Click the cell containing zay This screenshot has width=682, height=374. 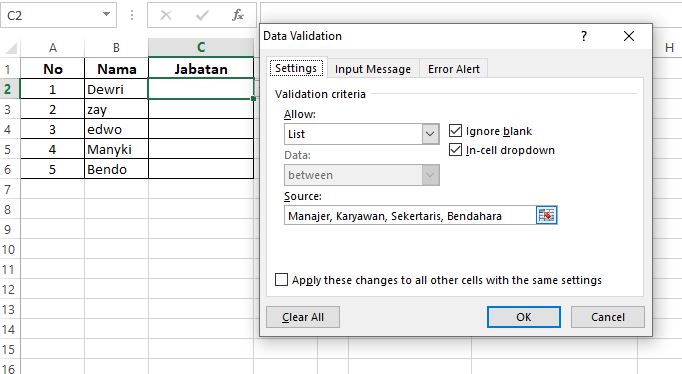[117, 109]
